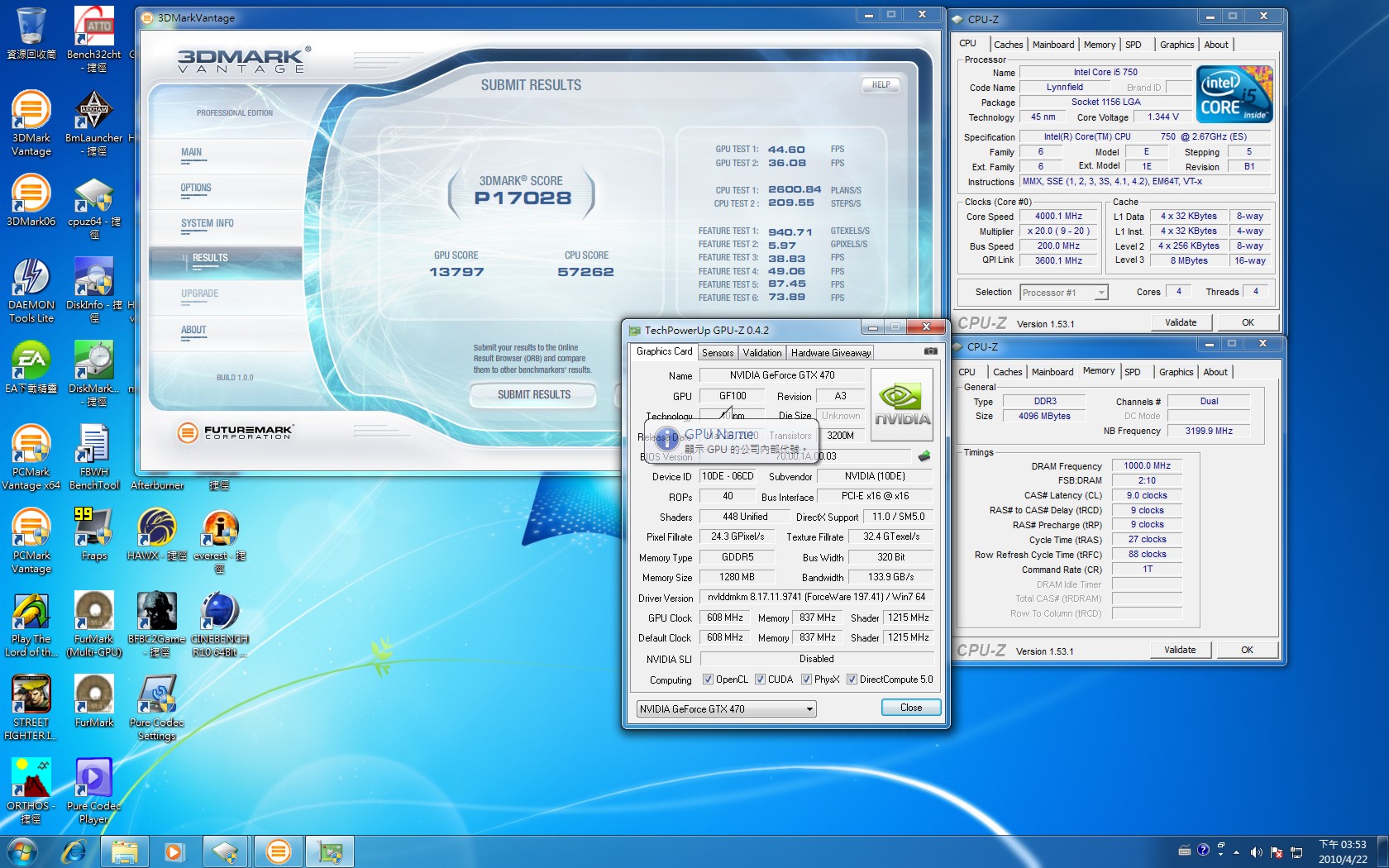Open the Validation tab in GPU-Z
Screen dimensions: 1389x868
pos(761,353)
